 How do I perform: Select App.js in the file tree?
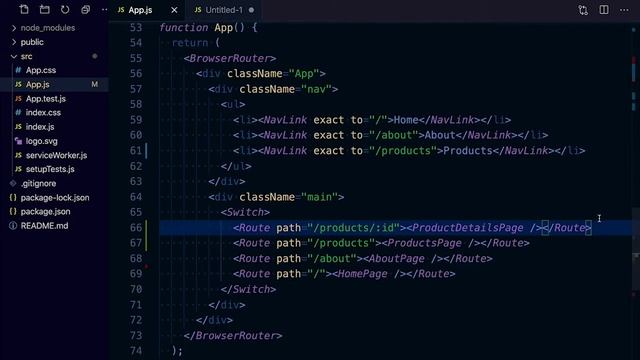pyautogui.click(x=54, y=84)
